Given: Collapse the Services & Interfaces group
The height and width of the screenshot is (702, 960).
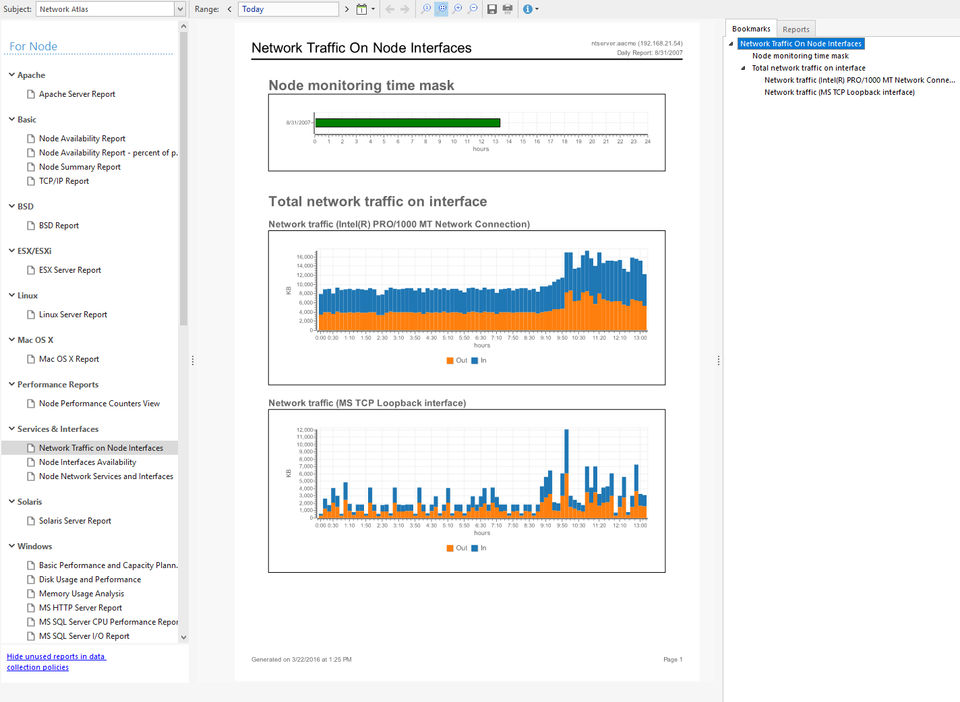Looking at the screenshot, I should tap(11, 429).
